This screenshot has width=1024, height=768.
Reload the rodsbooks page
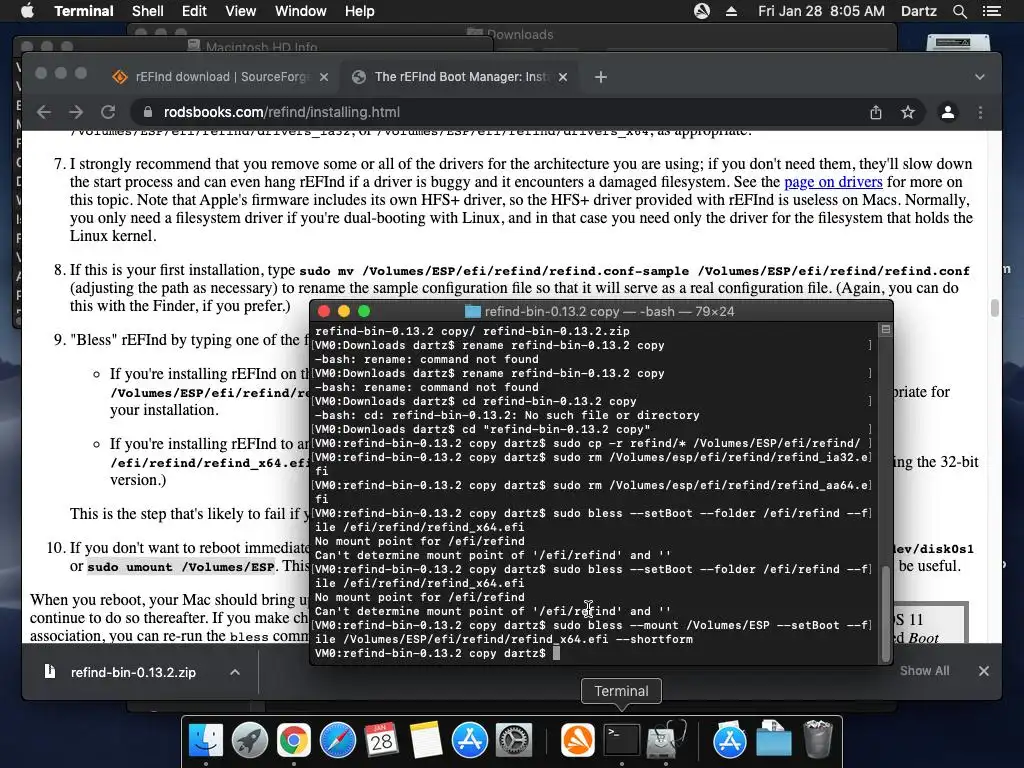pyautogui.click(x=108, y=112)
